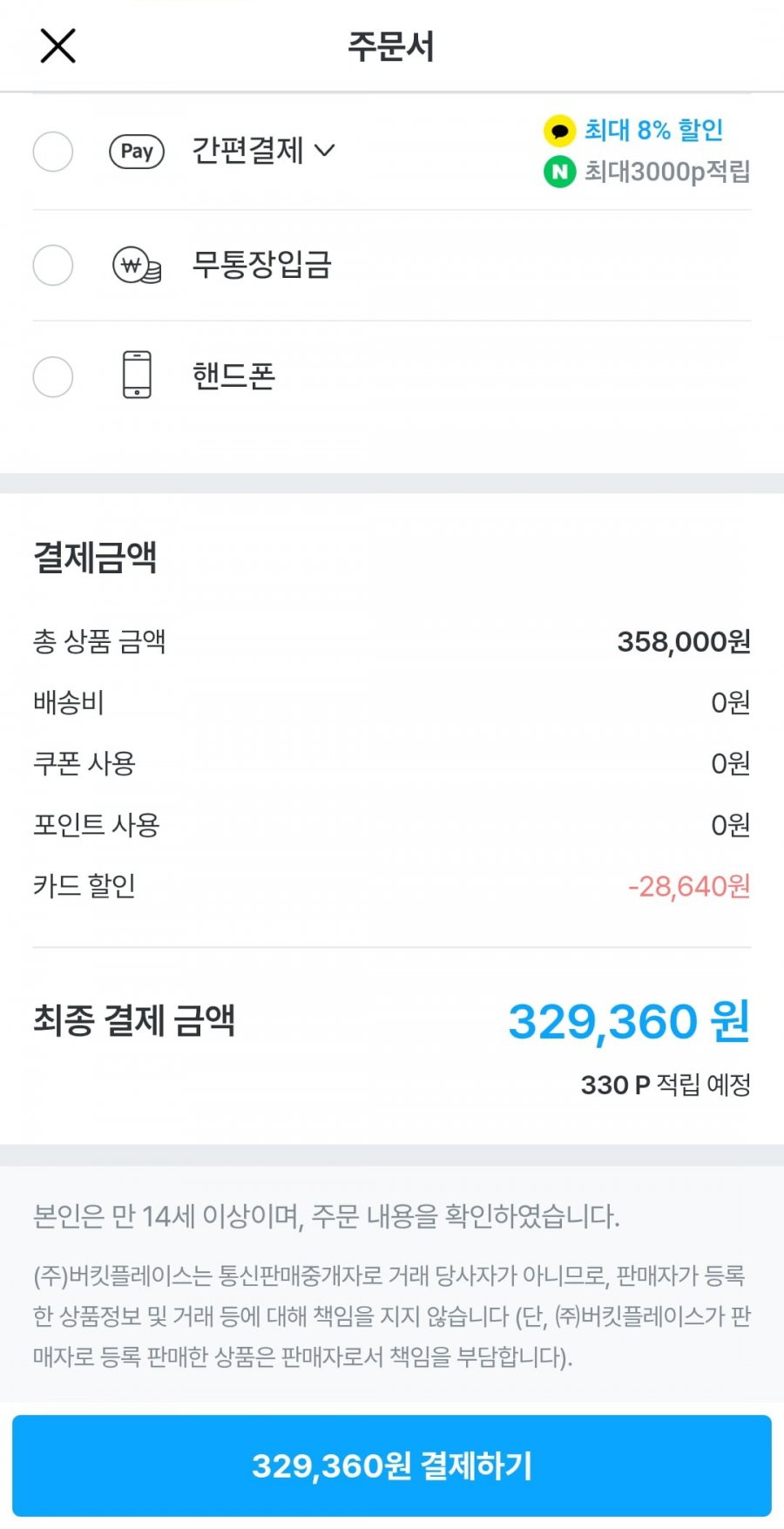
Task: Click the won coin icon for 무통장입금
Action: (x=137, y=265)
